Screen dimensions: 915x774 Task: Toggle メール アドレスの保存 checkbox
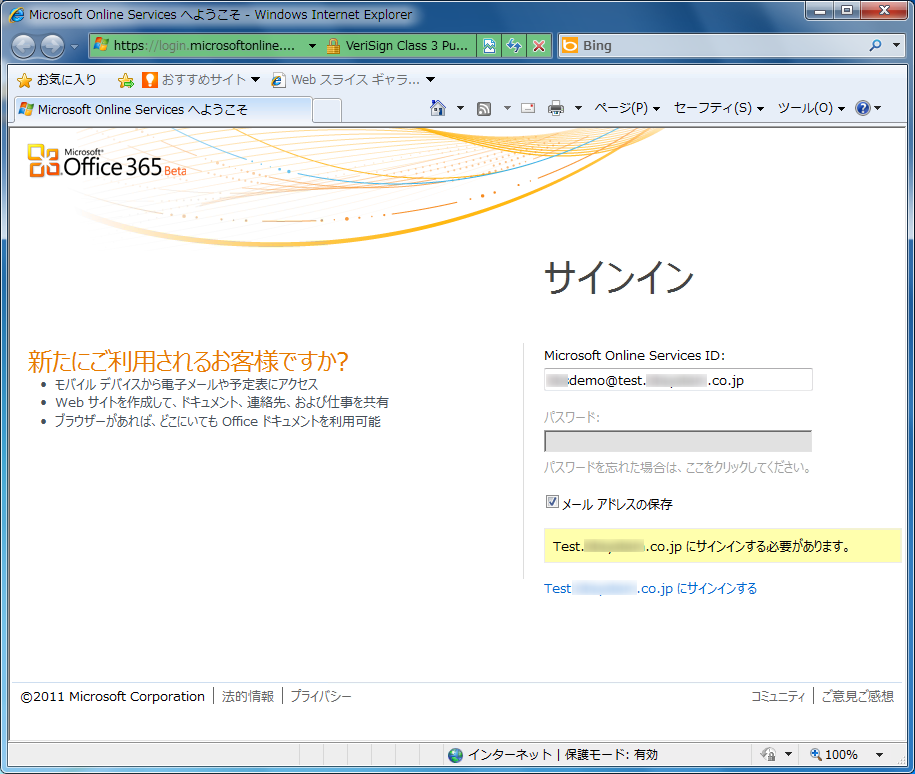[x=552, y=502]
